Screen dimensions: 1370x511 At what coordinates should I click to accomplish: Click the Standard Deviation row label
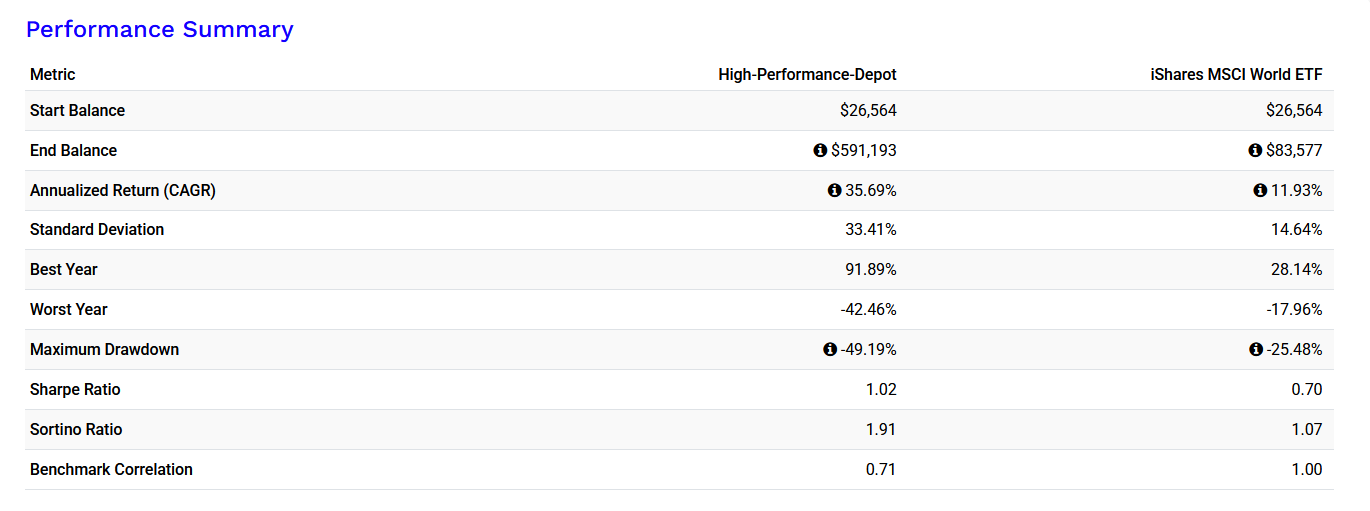tap(97, 230)
